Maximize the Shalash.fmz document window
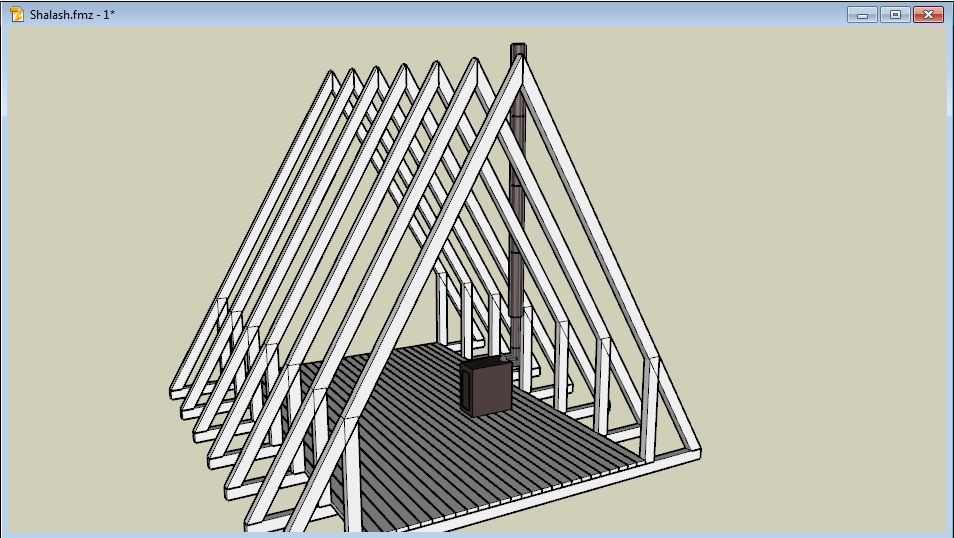The width and height of the screenshot is (954, 538). (895, 14)
